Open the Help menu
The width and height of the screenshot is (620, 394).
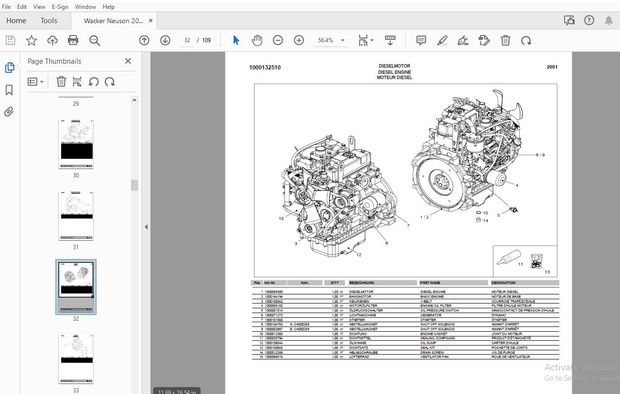pyautogui.click(x=108, y=7)
